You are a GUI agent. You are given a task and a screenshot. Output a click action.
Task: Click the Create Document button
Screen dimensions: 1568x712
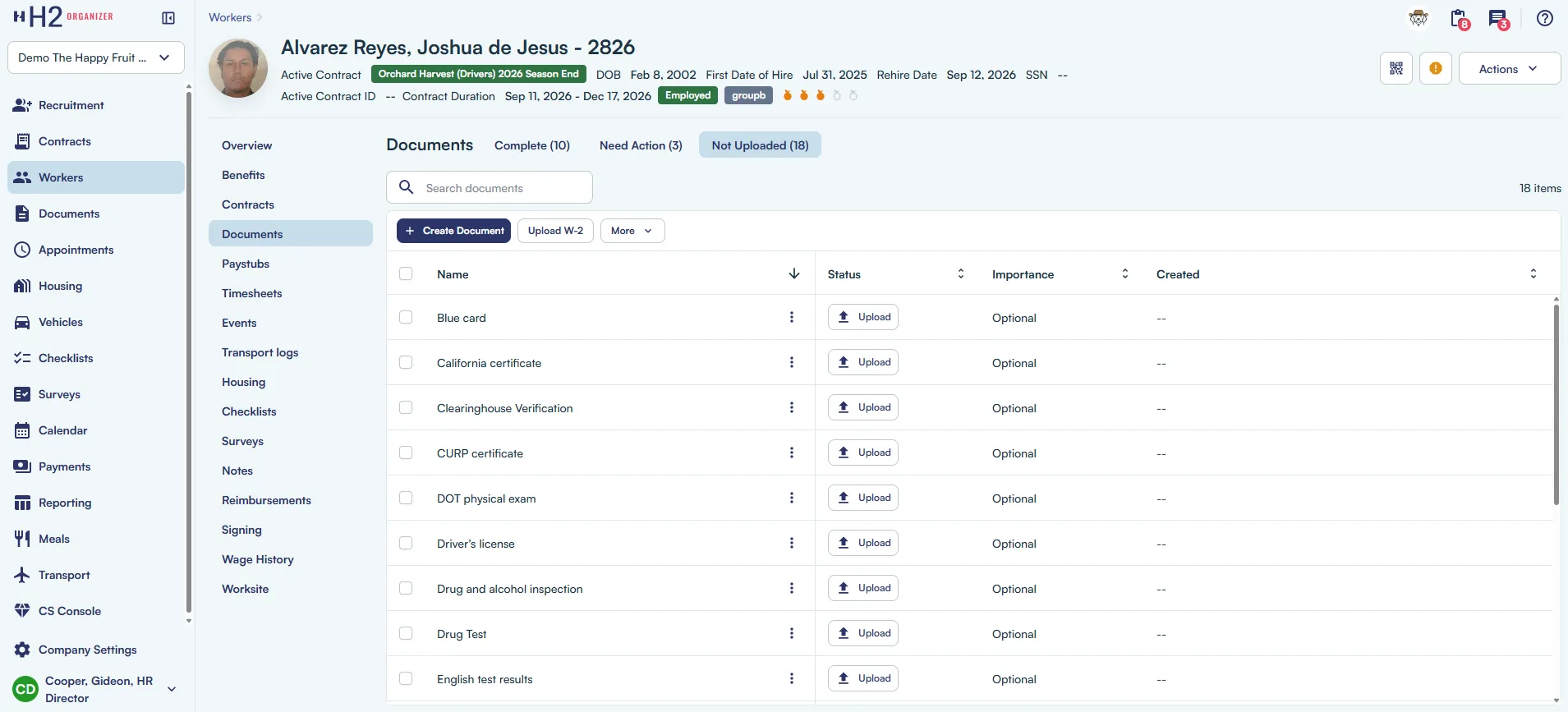point(453,231)
